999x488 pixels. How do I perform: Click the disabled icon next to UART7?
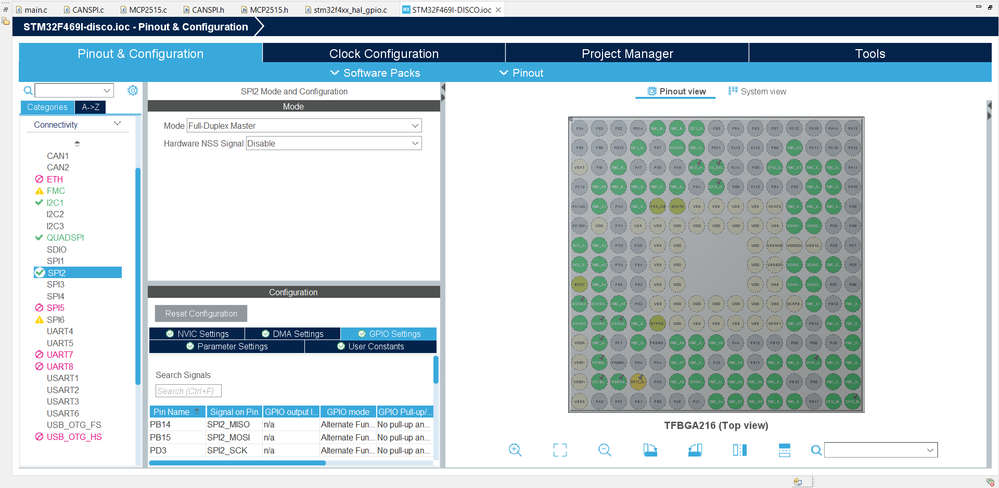(40, 354)
